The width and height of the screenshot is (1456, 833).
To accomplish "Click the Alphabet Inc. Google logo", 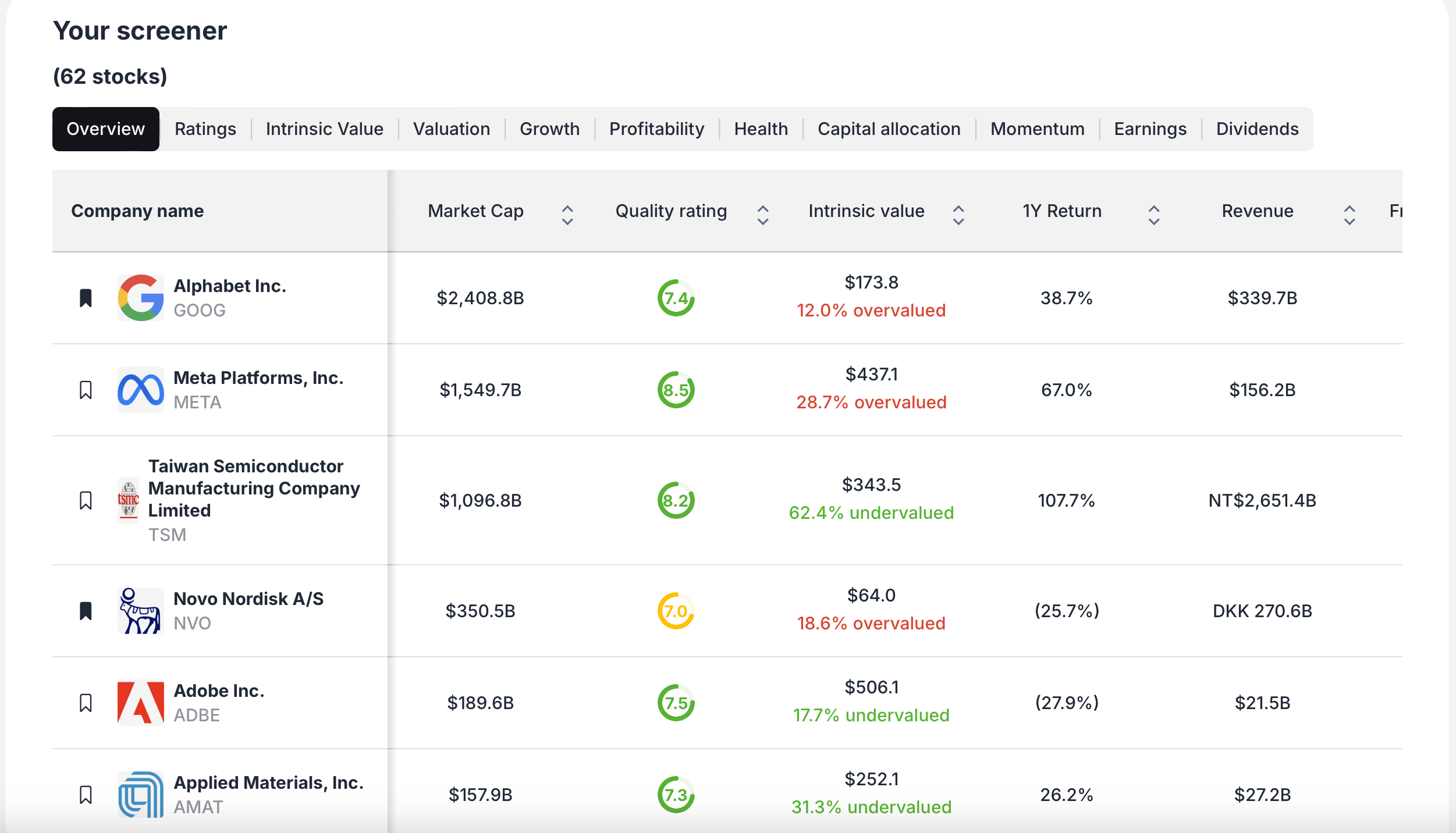I will click(141, 298).
